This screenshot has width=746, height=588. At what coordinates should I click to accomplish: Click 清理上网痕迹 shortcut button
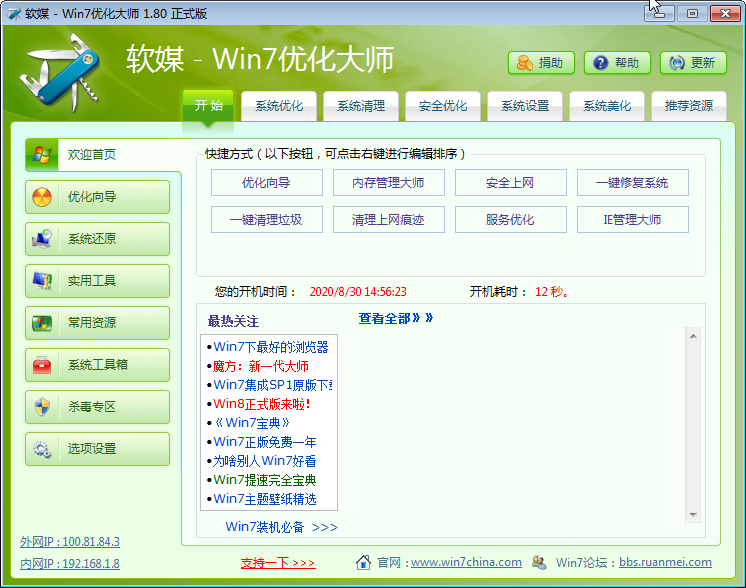pyautogui.click(x=389, y=219)
